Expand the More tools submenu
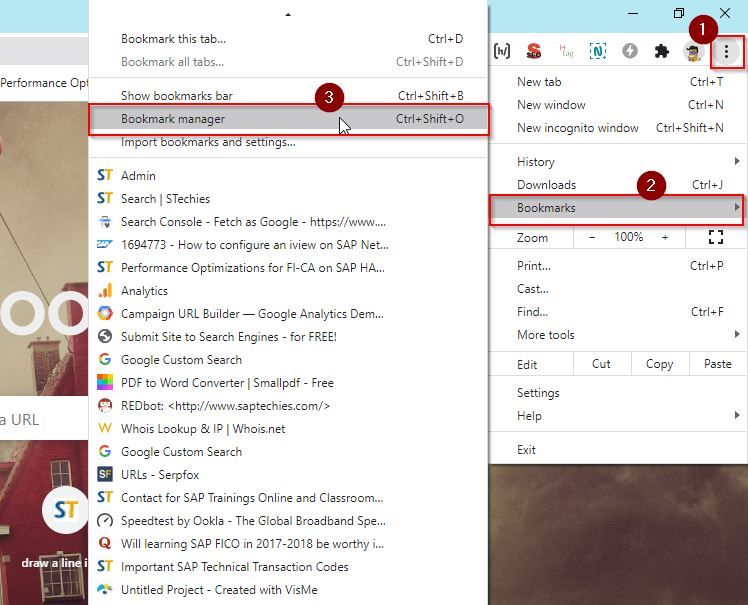748x605 pixels. pyautogui.click(x=619, y=335)
